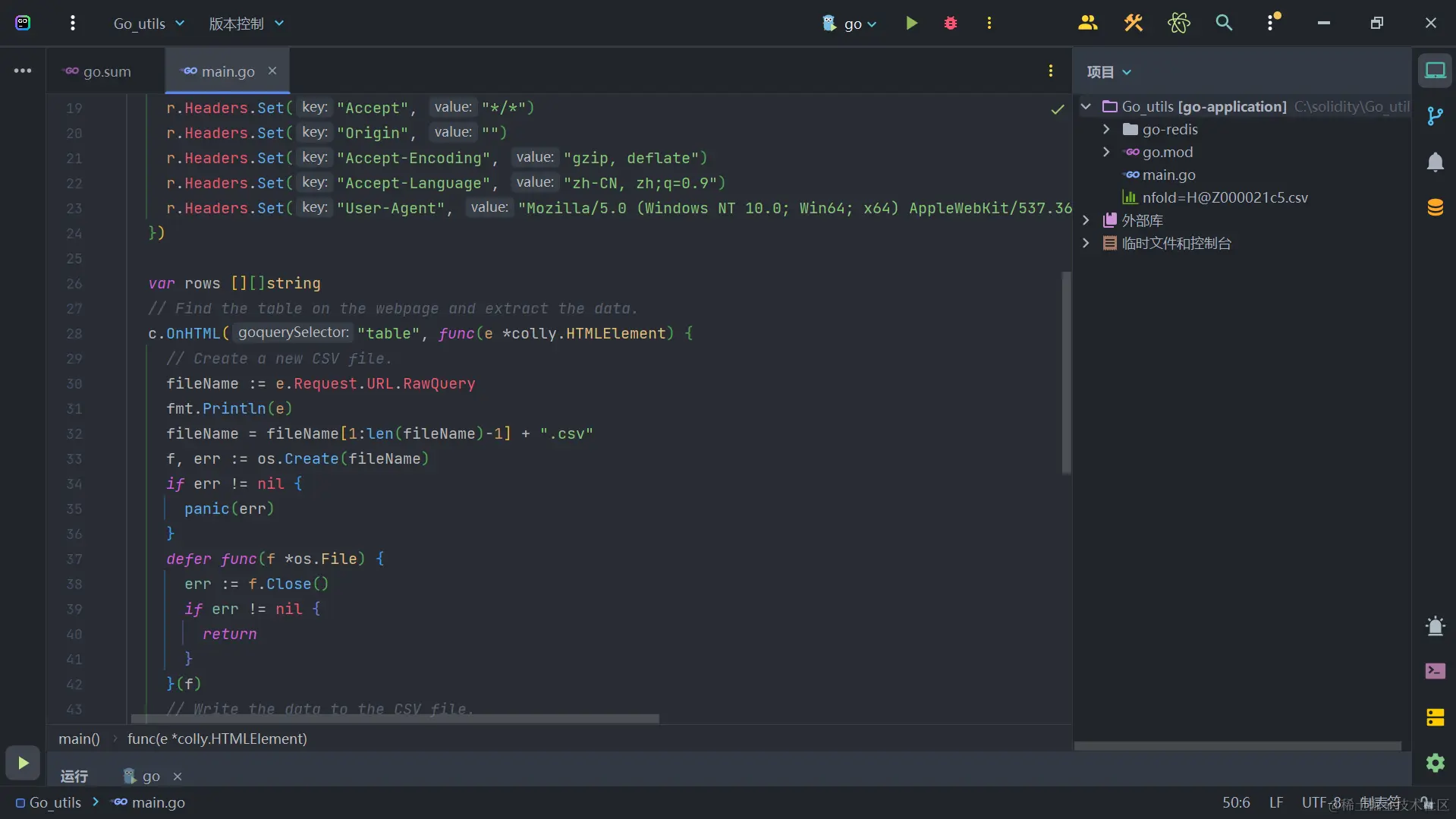Click the return statement on line 40
Viewport: 1456px width, 819px height.
tap(229, 634)
